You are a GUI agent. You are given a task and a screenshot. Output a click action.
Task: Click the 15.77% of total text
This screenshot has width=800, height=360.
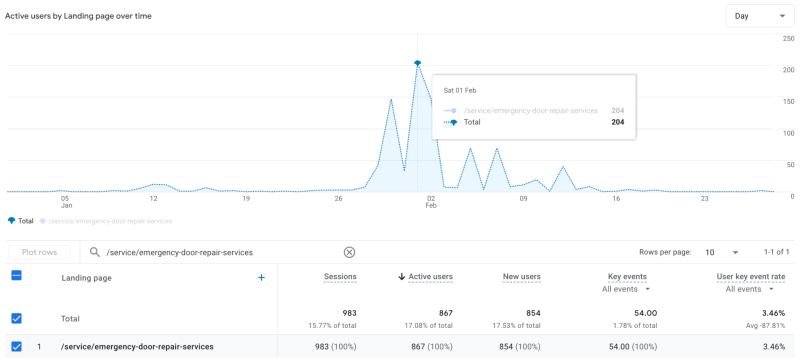[334, 325]
